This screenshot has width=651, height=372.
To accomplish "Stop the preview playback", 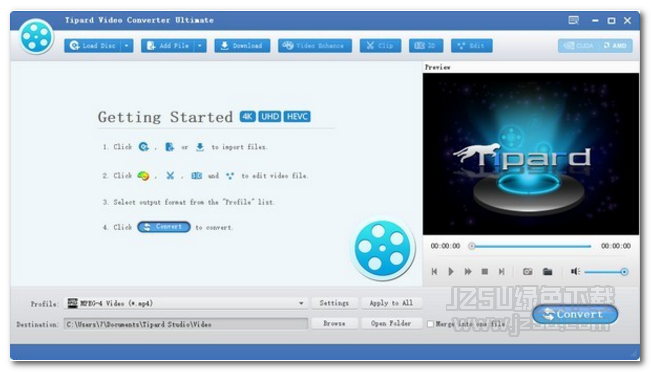I will pos(485,272).
